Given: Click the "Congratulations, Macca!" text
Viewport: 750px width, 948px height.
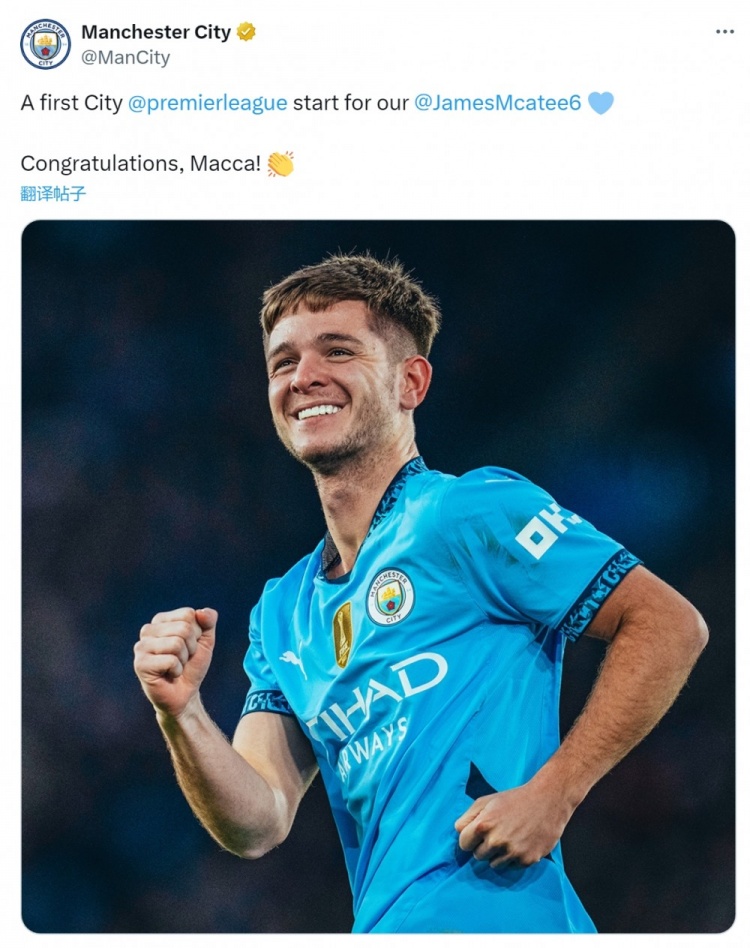Looking at the screenshot, I should [141, 163].
